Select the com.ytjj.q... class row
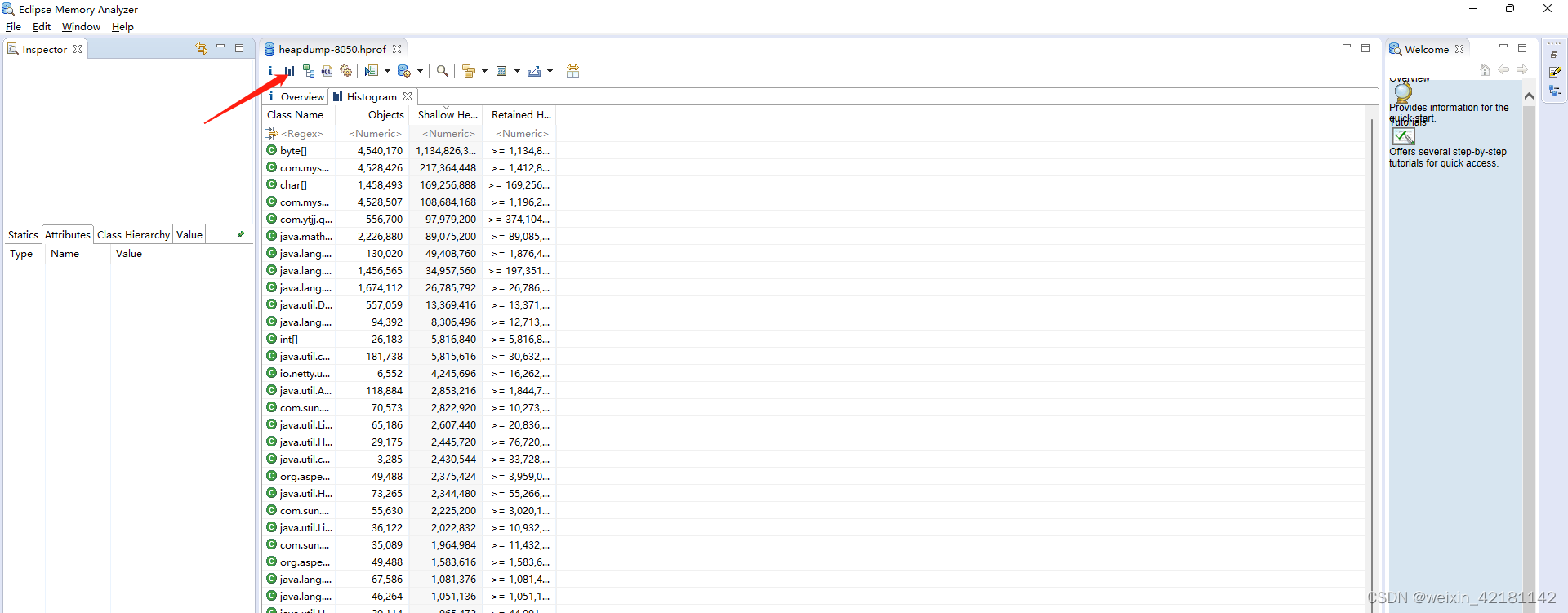 (815, 219)
